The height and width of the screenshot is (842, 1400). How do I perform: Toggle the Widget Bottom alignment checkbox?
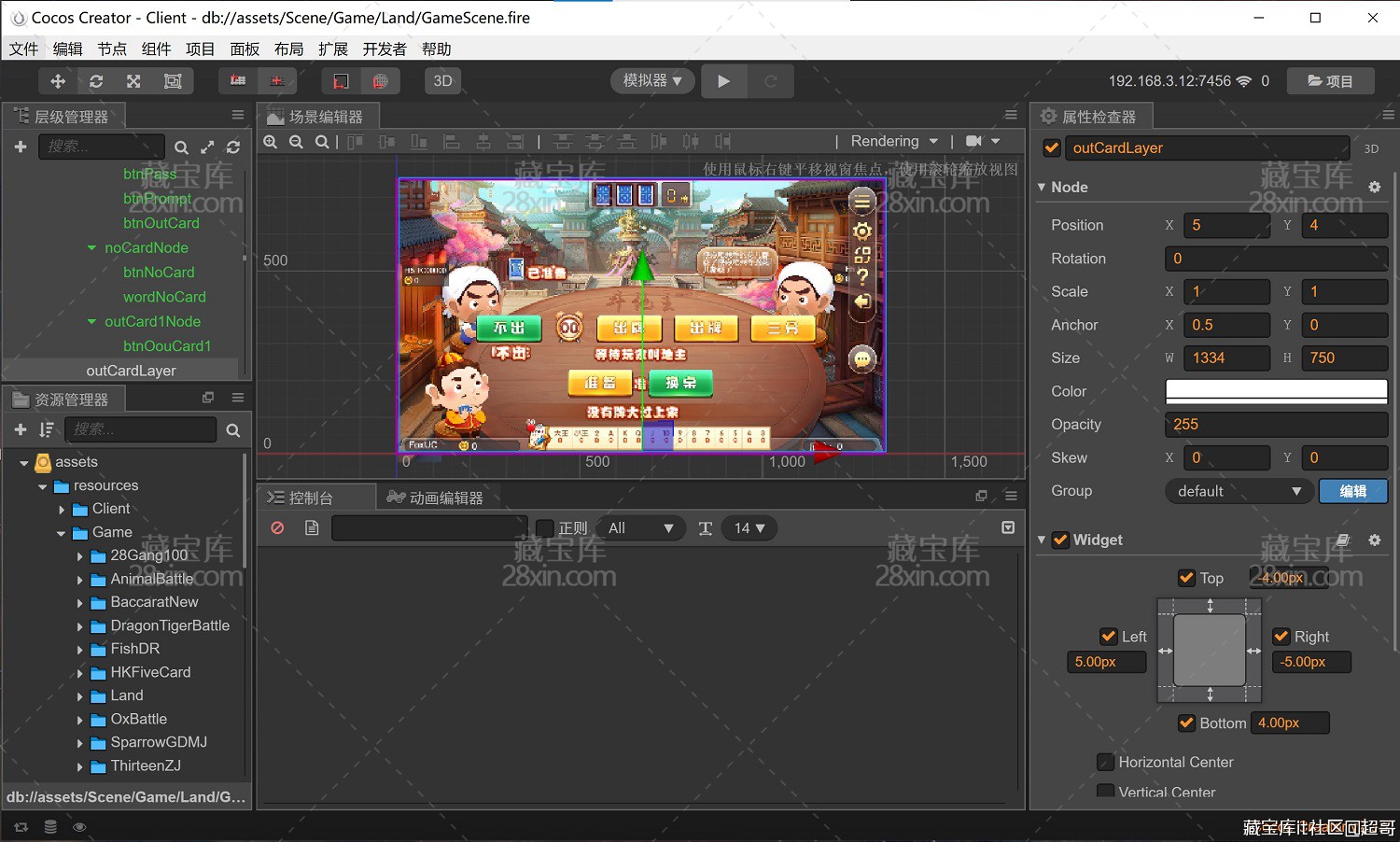pos(1186,723)
